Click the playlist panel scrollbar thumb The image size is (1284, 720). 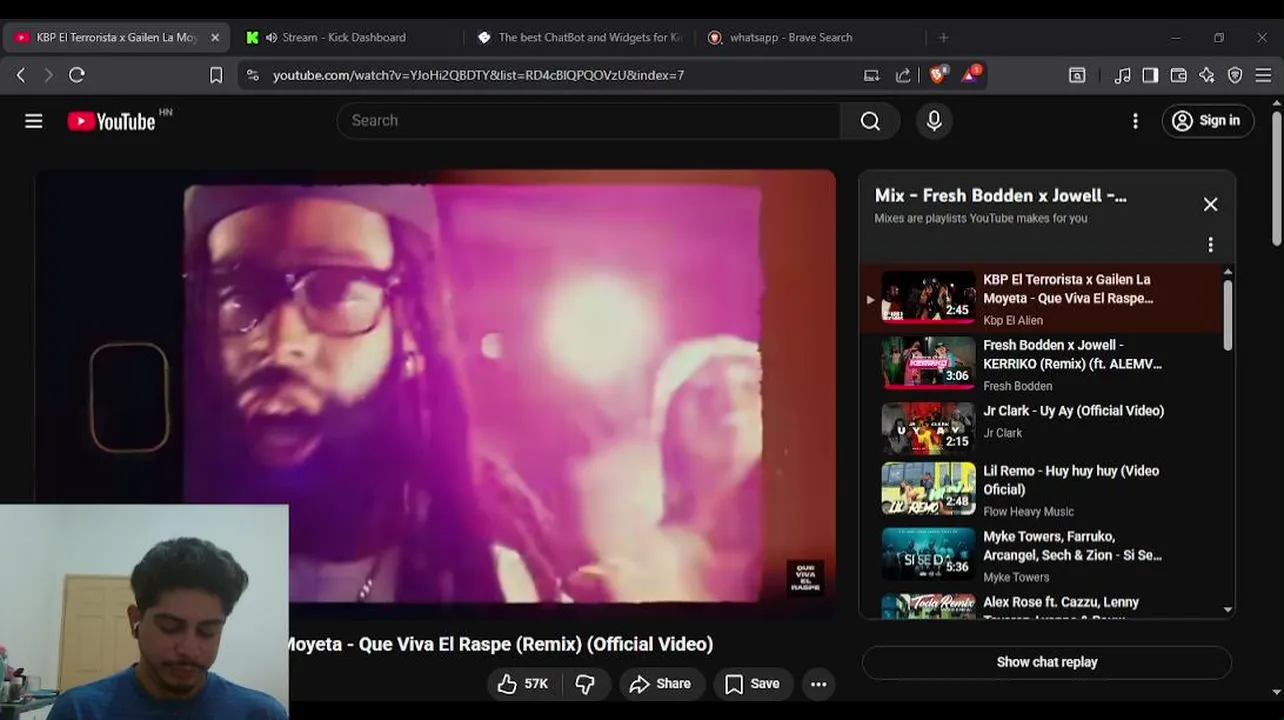(1228, 315)
